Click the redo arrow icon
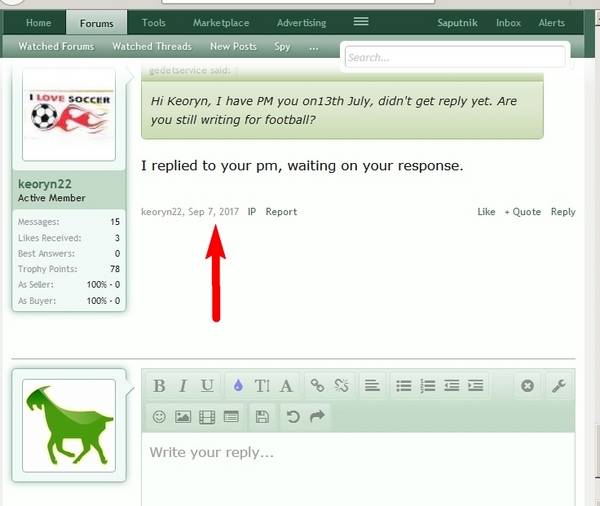 317,416
